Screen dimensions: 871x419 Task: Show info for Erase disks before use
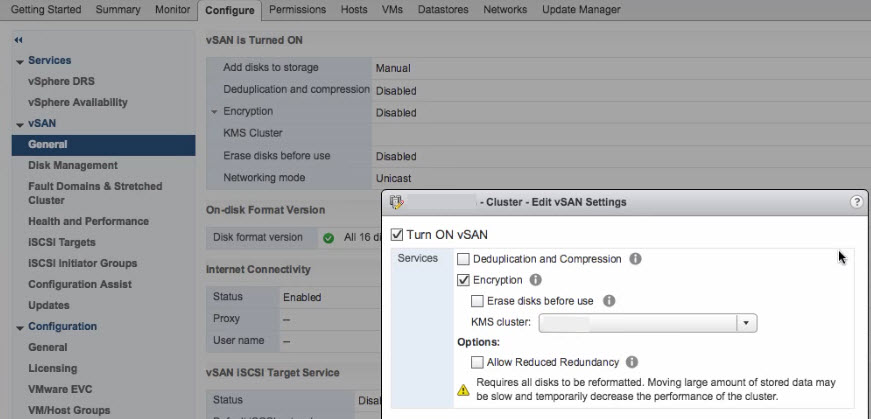pos(609,301)
